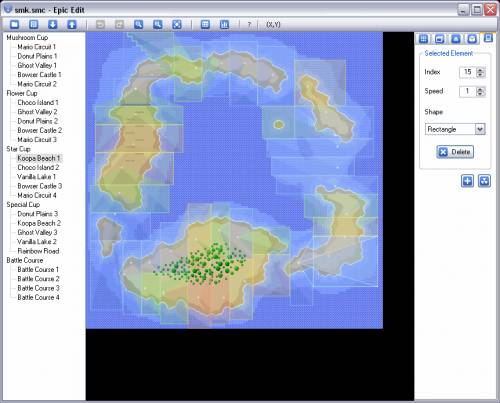Screen dimensions: 500x403
Task: Click the Open ROM folder icon
Action: 14,24
